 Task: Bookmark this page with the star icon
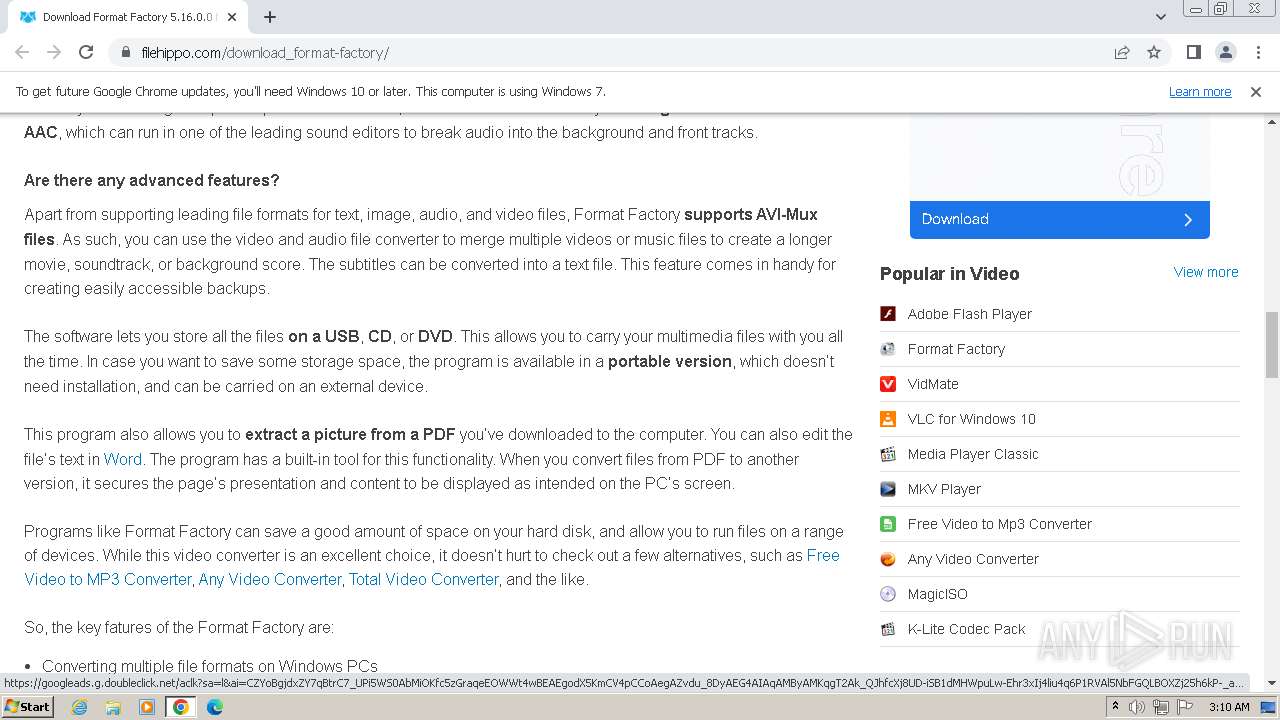[1154, 52]
